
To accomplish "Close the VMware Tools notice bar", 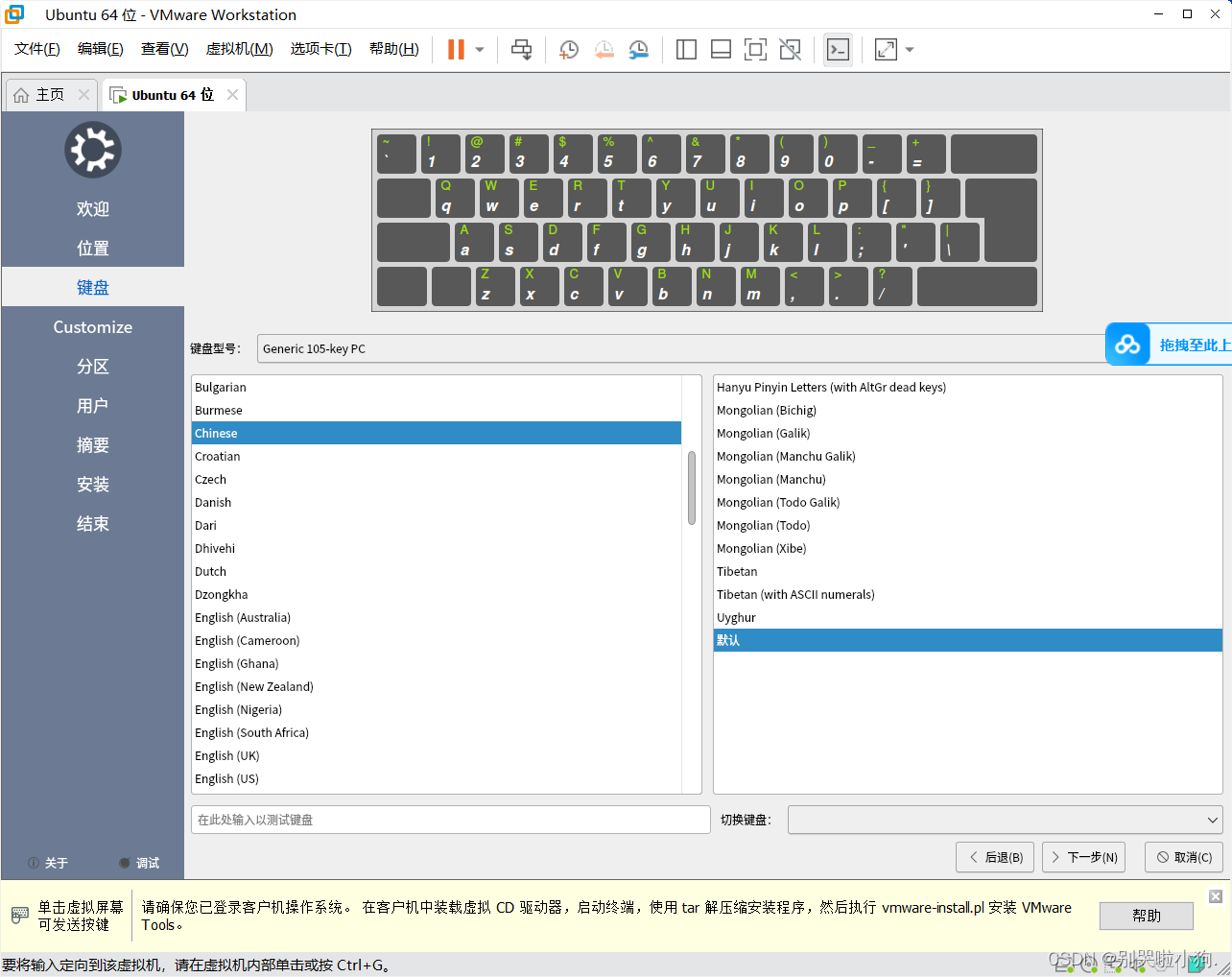I will pyautogui.click(x=1216, y=896).
